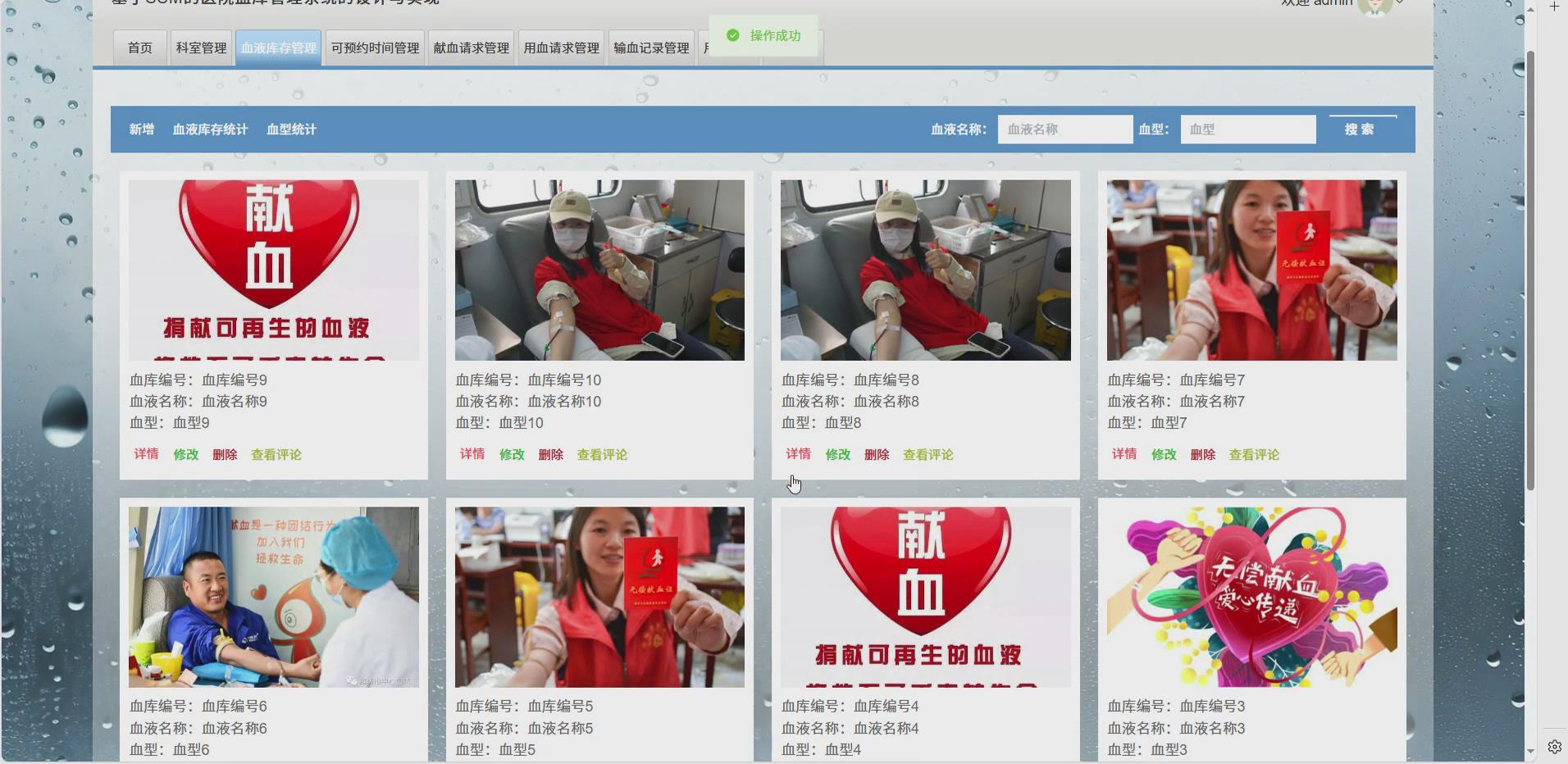Open 血型统计 statistics

coord(291,130)
